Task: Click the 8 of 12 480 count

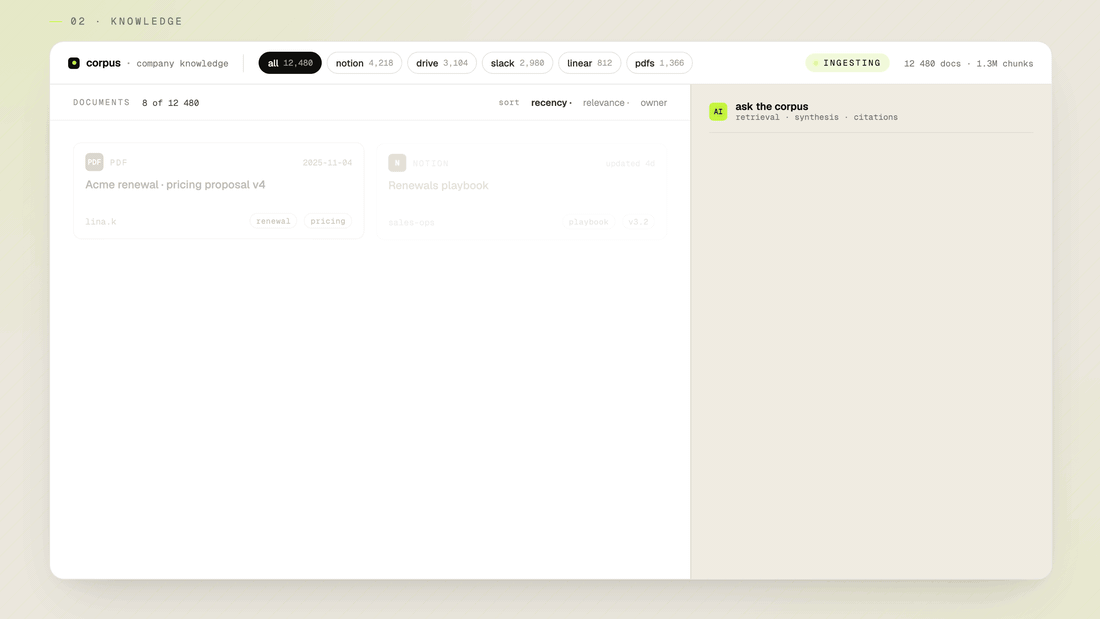Action: 170,103
